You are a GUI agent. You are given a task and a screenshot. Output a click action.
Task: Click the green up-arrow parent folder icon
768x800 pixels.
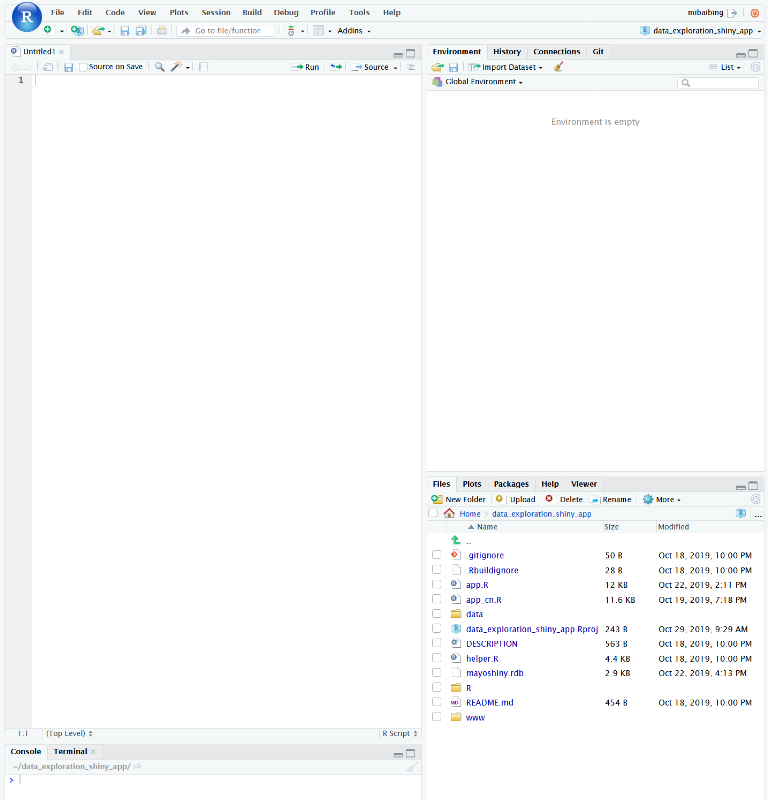(455, 540)
